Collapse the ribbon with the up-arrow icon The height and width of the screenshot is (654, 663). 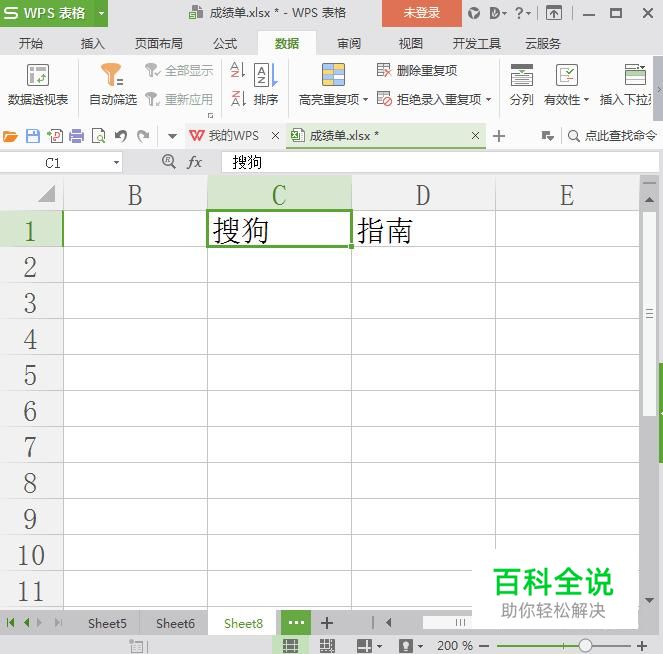pyautogui.click(x=554, y=14)
